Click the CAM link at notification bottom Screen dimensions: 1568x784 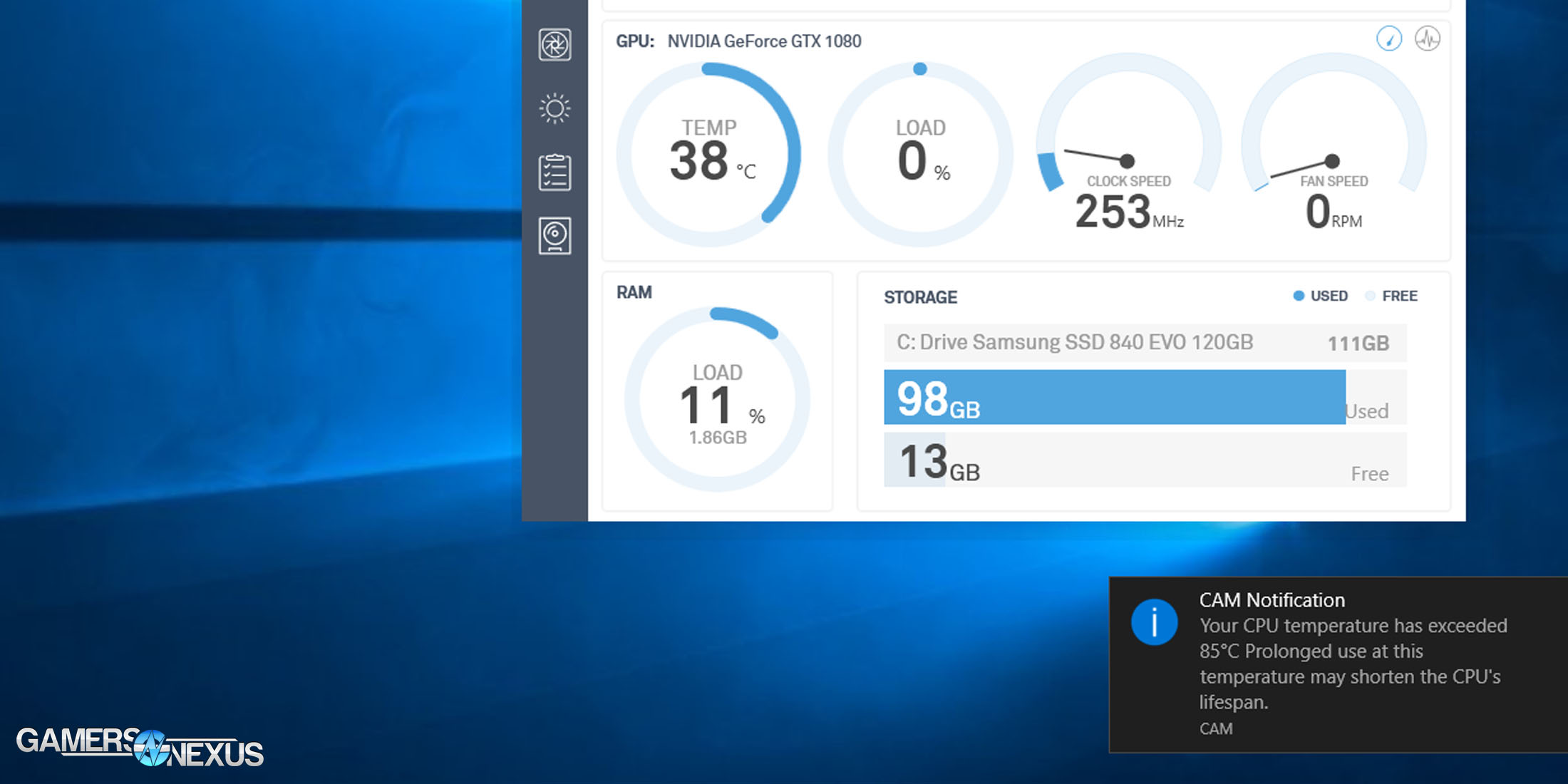point(1214,728)
